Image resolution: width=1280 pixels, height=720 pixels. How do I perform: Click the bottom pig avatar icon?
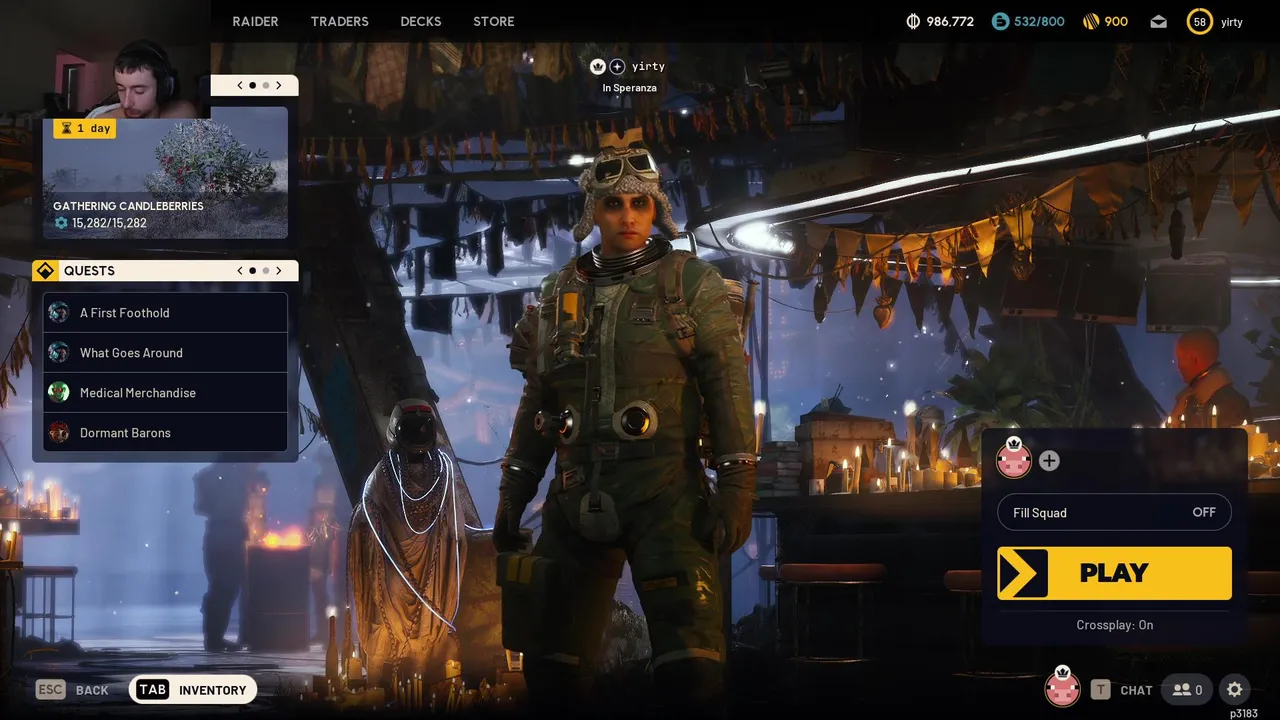1062,688
